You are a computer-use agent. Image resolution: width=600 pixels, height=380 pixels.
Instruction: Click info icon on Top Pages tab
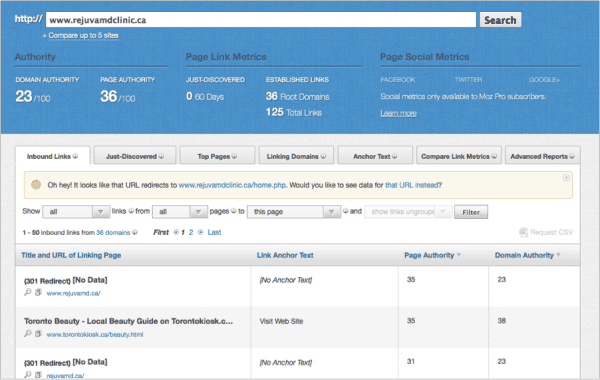coord(234,156)
